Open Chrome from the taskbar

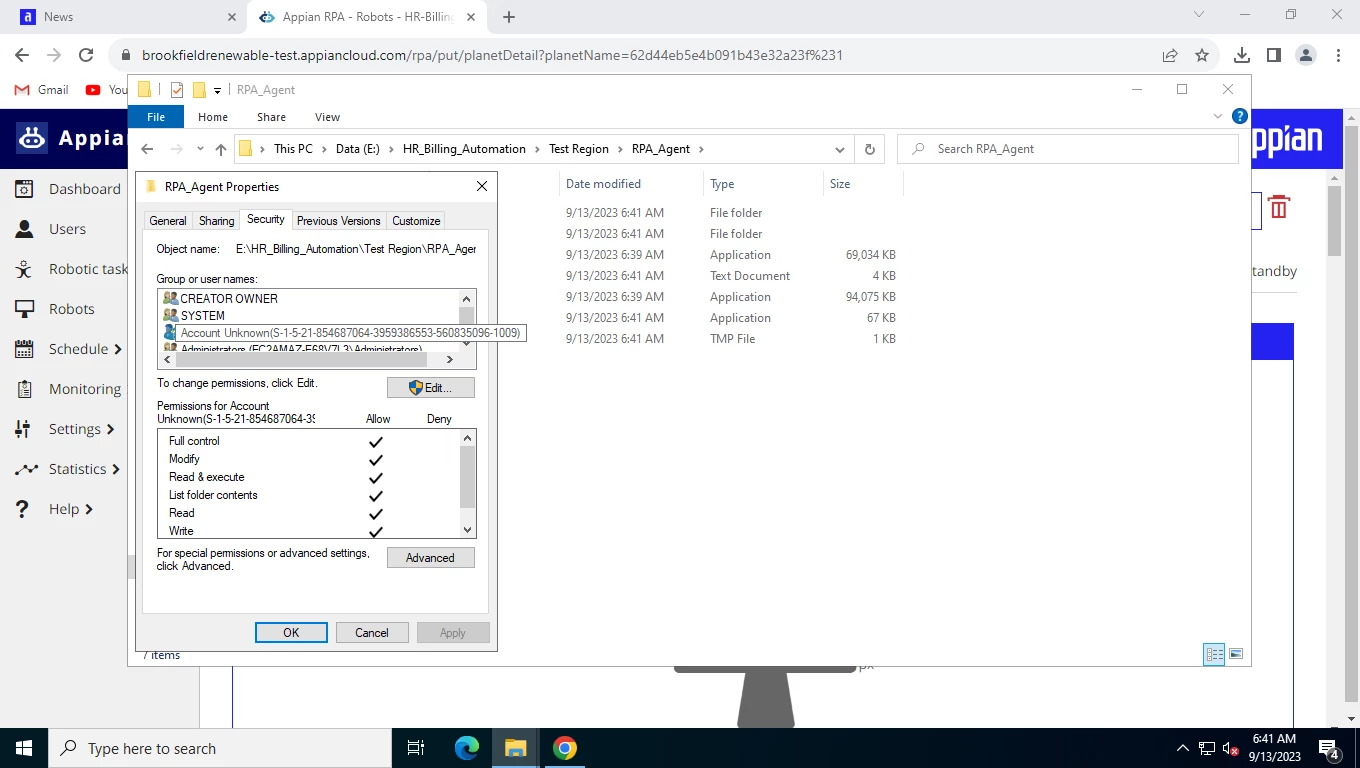(565, 748)
